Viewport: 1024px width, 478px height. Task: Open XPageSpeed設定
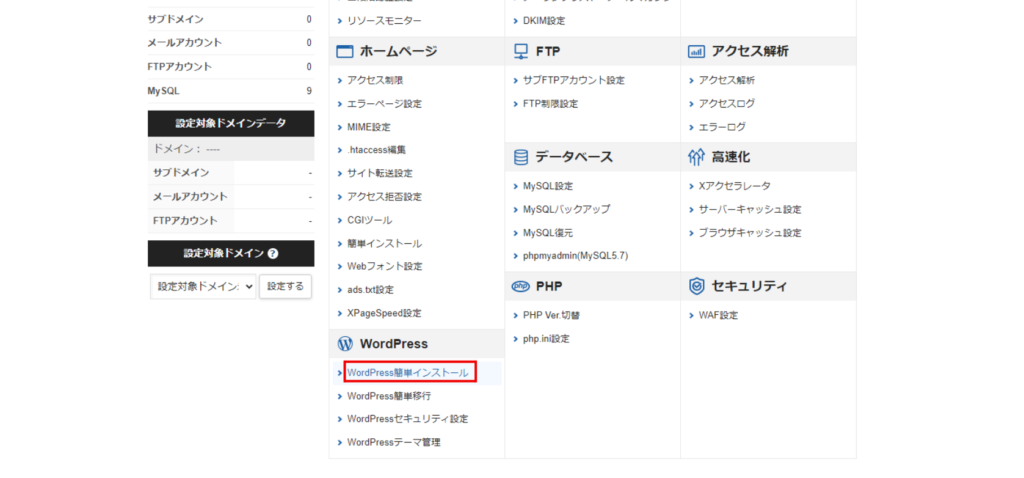(x=384, y=313)
